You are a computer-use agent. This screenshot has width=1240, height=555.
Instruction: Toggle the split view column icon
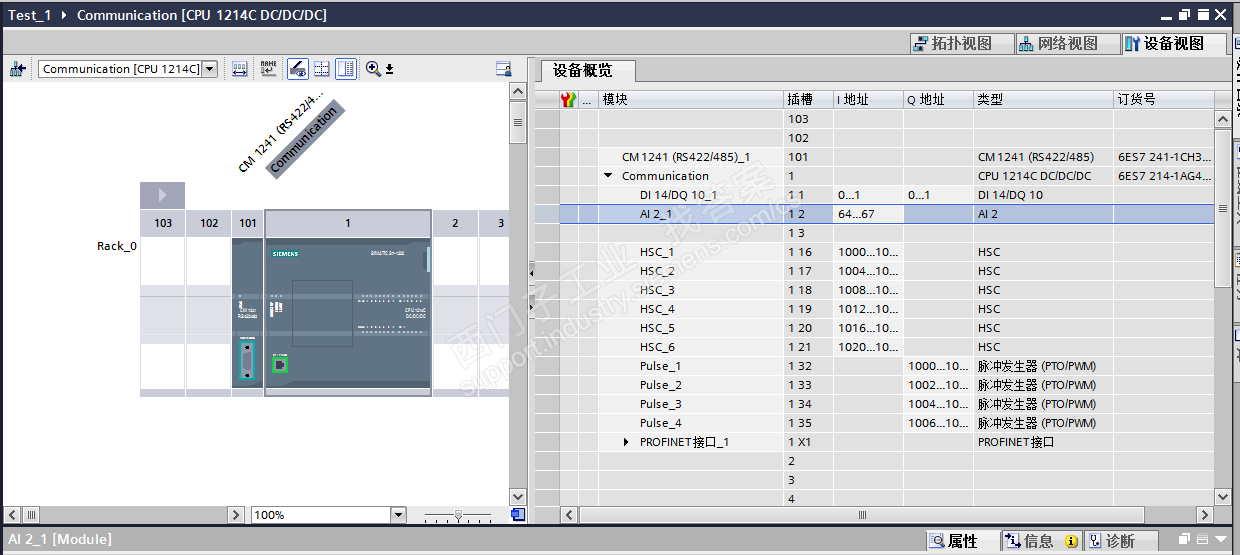pos(346,69)
